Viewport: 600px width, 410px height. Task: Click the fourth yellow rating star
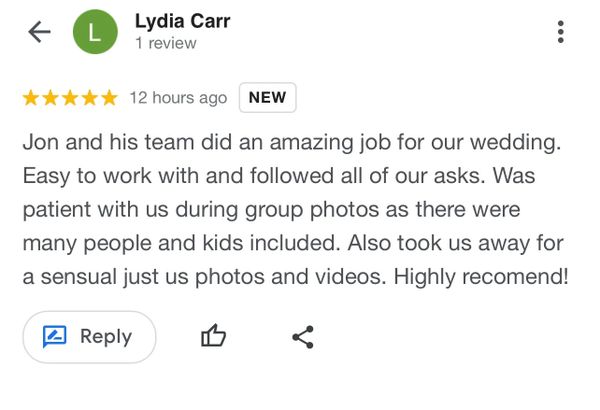point(89,98)
